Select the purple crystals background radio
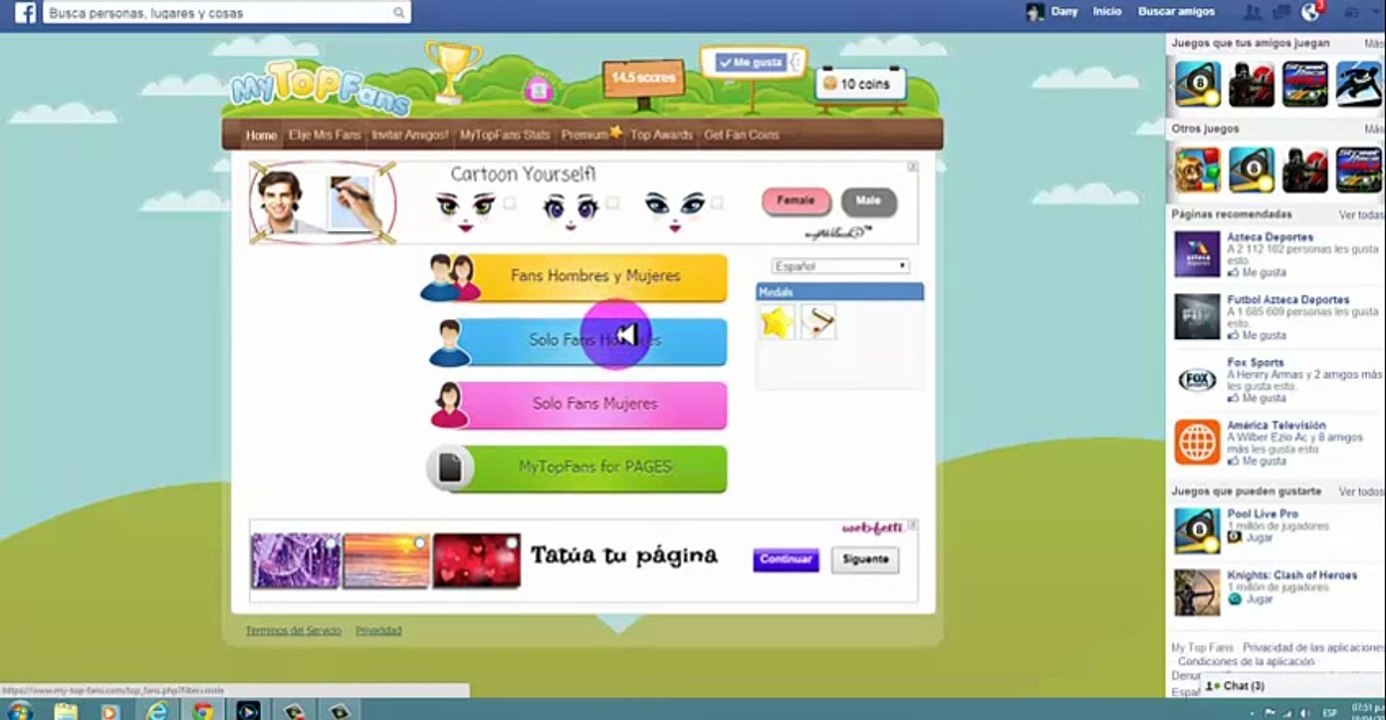Viewport: 1386px width, 720px height. tap(330, 543)
